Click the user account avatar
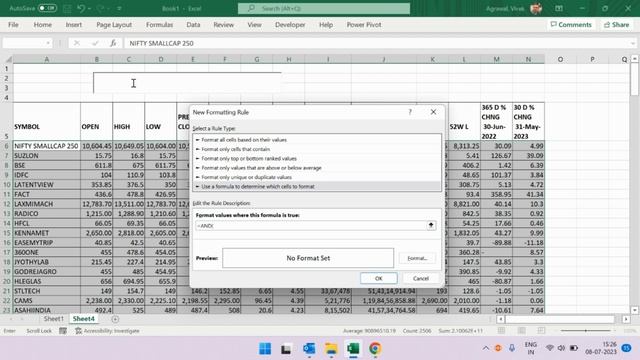640x360 pixels. [x=536, y=8]
